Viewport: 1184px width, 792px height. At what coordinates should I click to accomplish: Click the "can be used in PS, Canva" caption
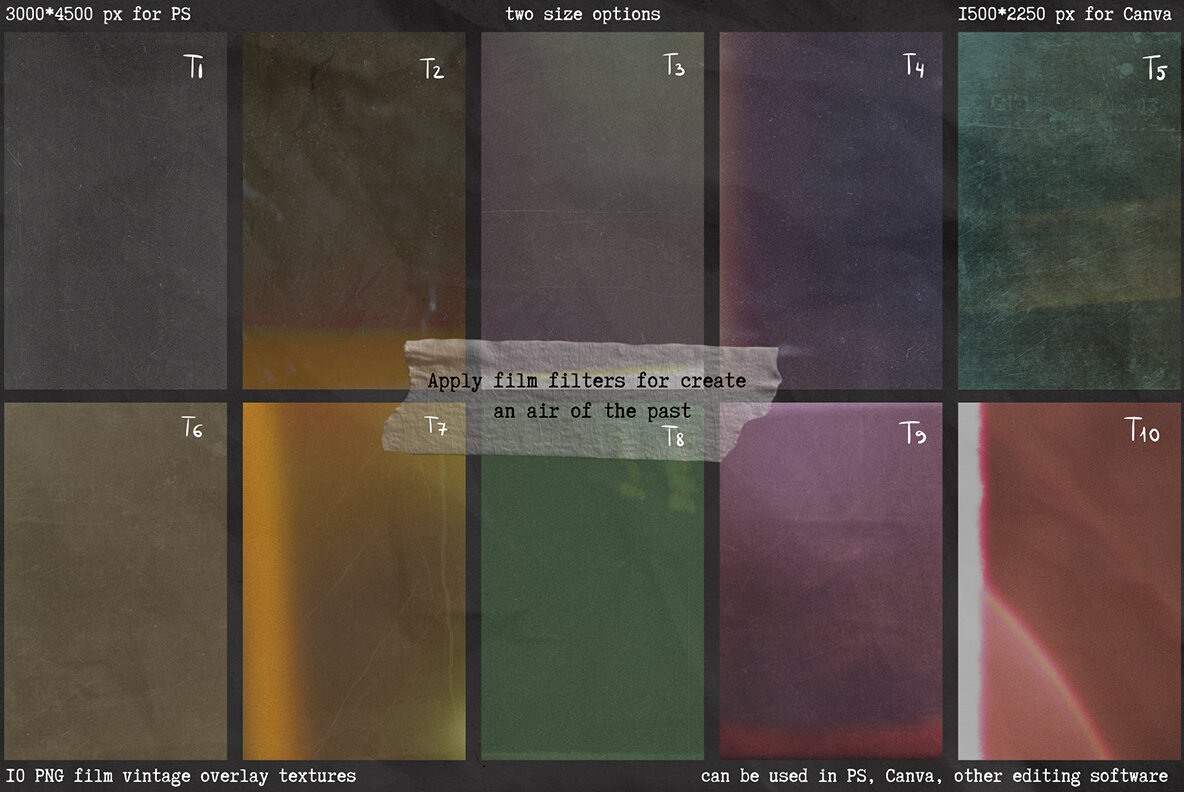click(x=934, y=776)
